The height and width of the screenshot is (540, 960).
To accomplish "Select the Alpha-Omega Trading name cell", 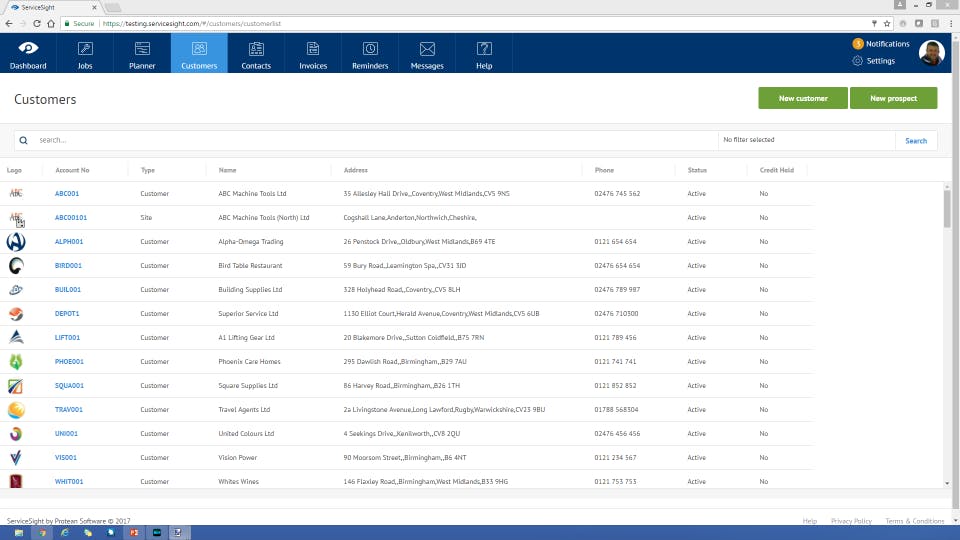I will (251, 241).
